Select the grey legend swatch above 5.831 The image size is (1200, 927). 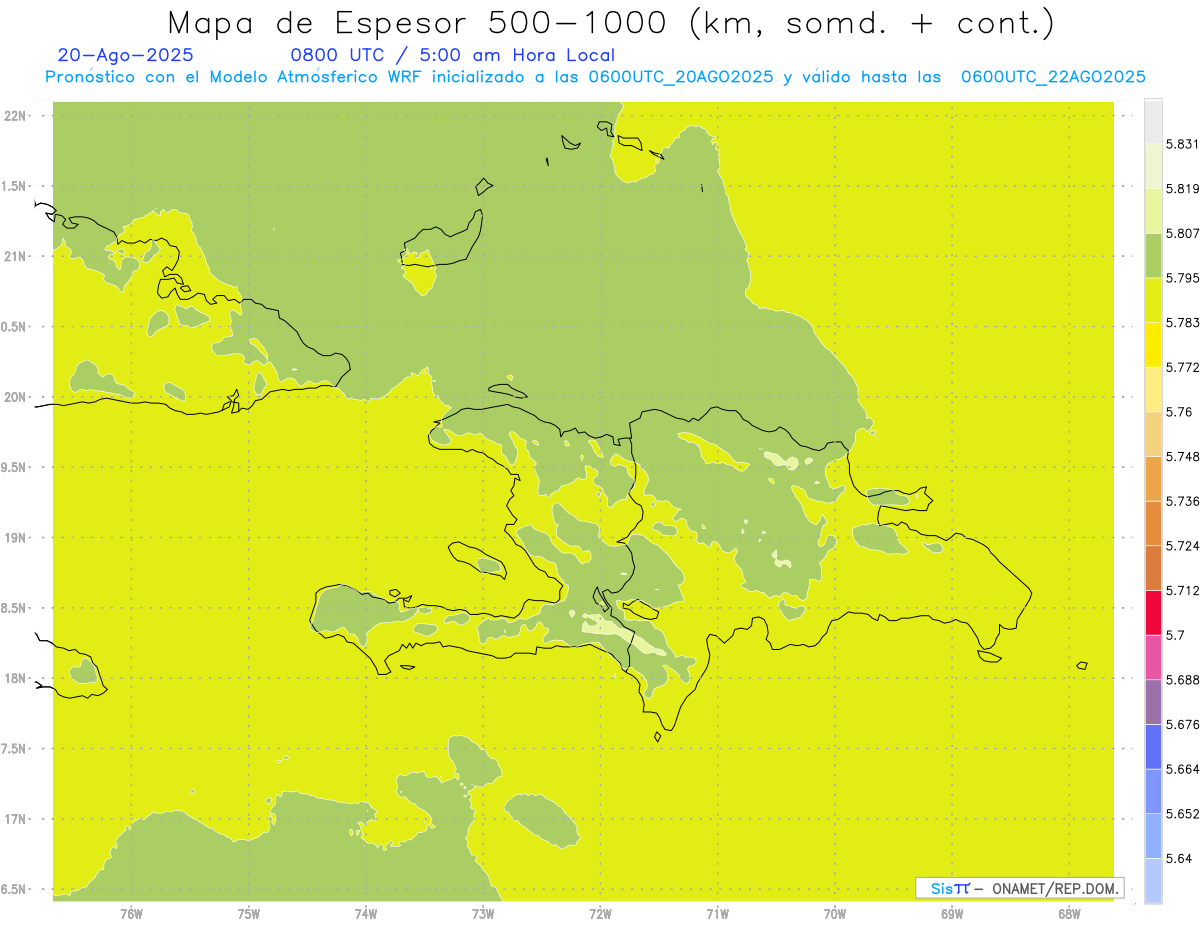1153,121
